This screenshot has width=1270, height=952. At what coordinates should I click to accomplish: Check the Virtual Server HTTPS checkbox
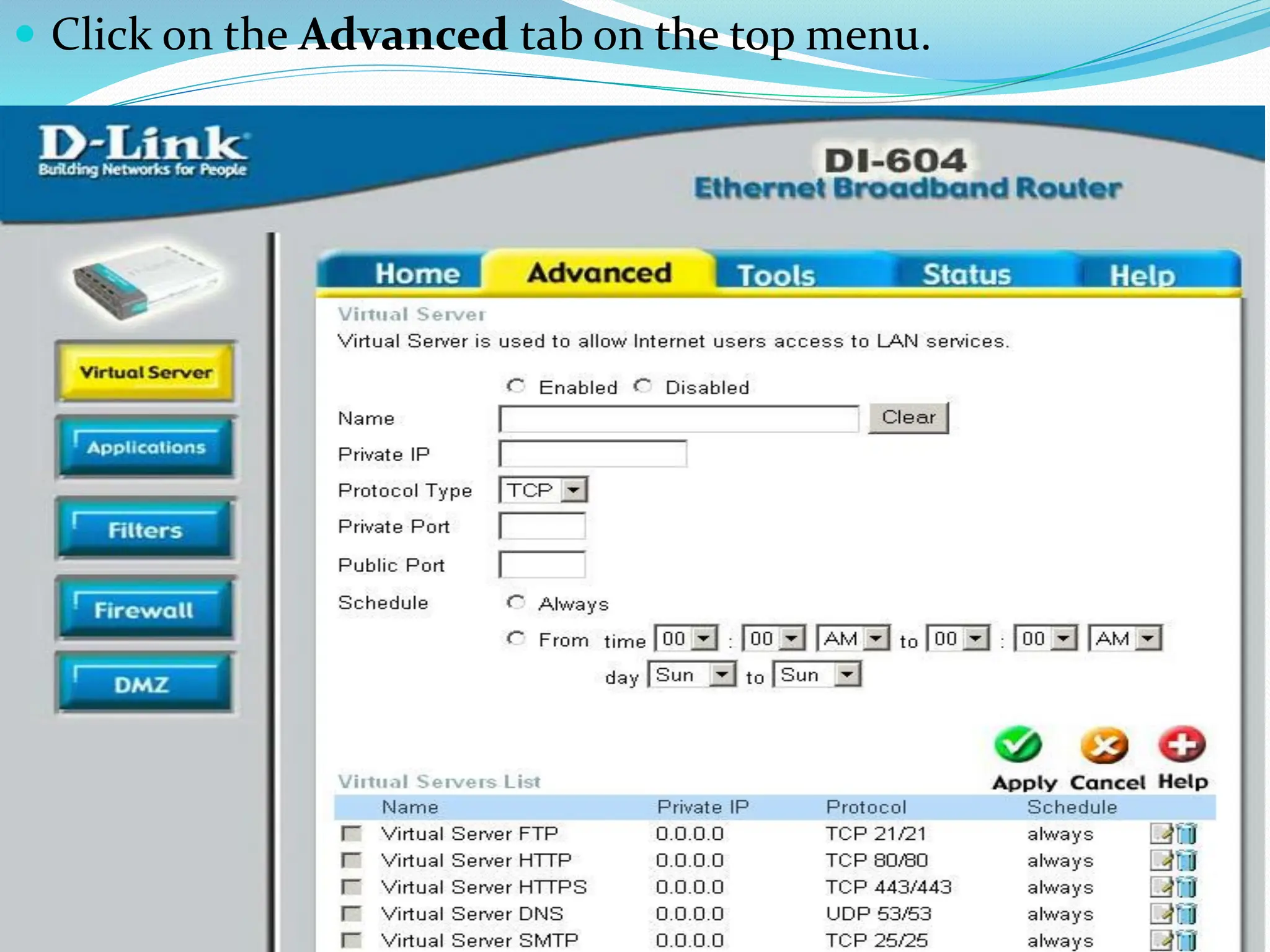(x=352, y=887)
